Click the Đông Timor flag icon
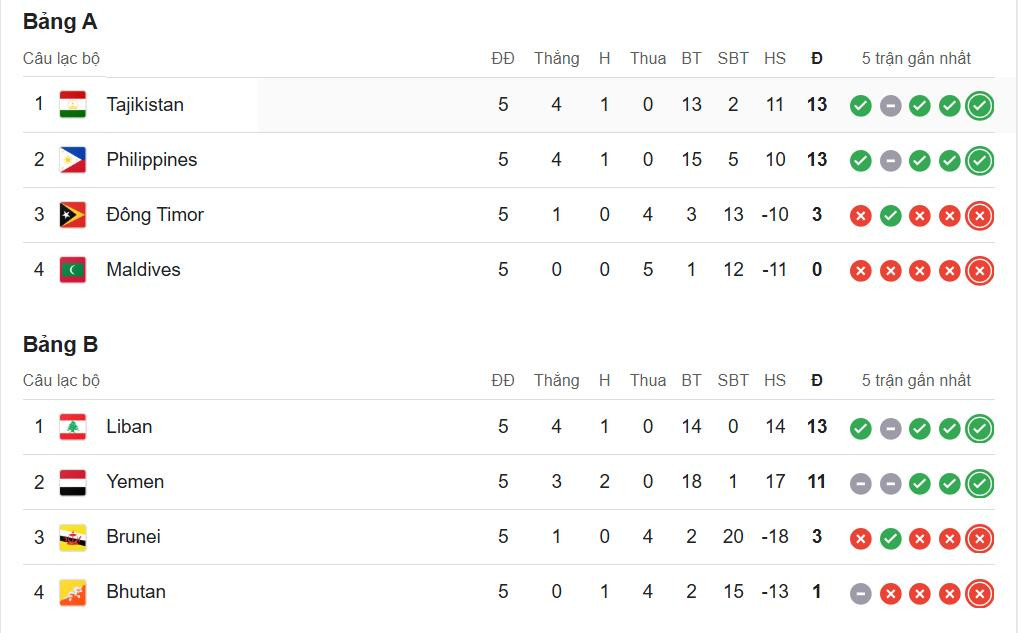The image size is (1018, 633). point(72,215)
